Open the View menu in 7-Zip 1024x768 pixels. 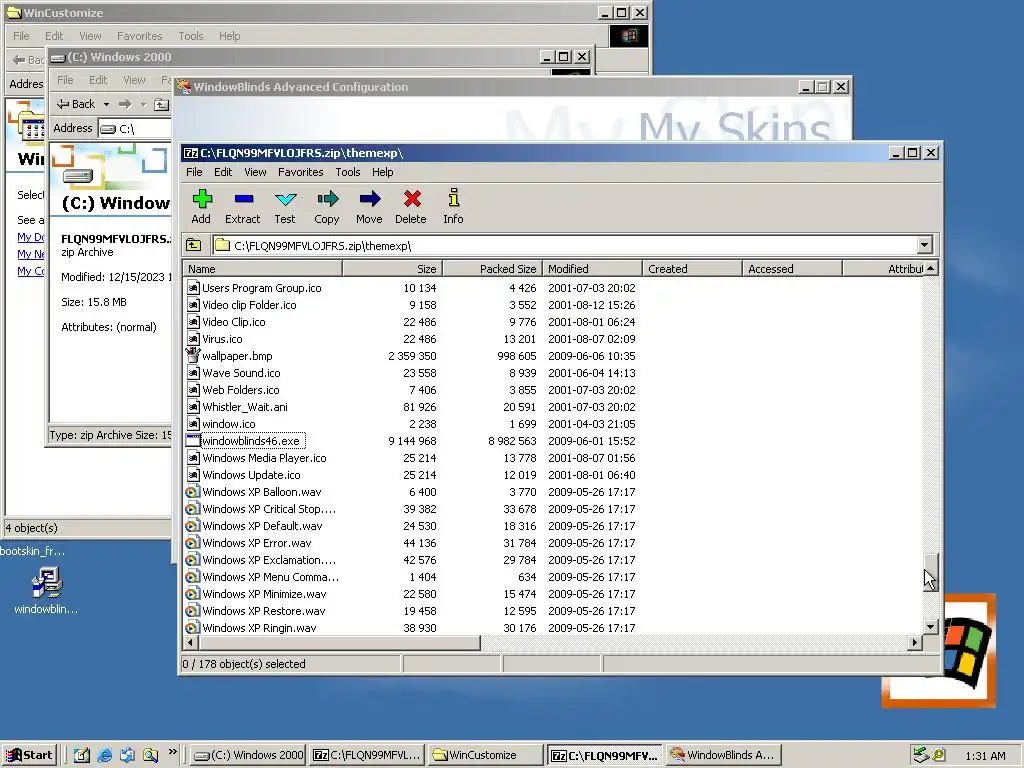(x=255, y=172)
